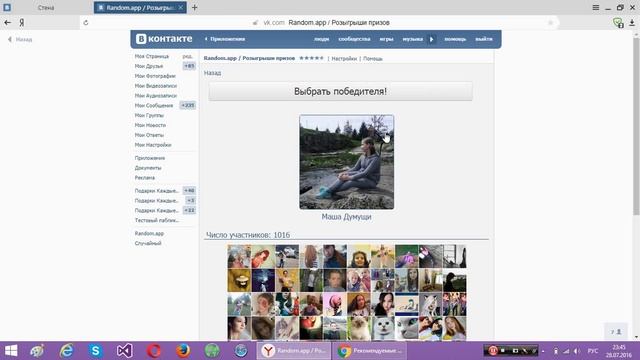Open люди in the VK header
The image size is (640, 360).
click(x=322, y=39)
